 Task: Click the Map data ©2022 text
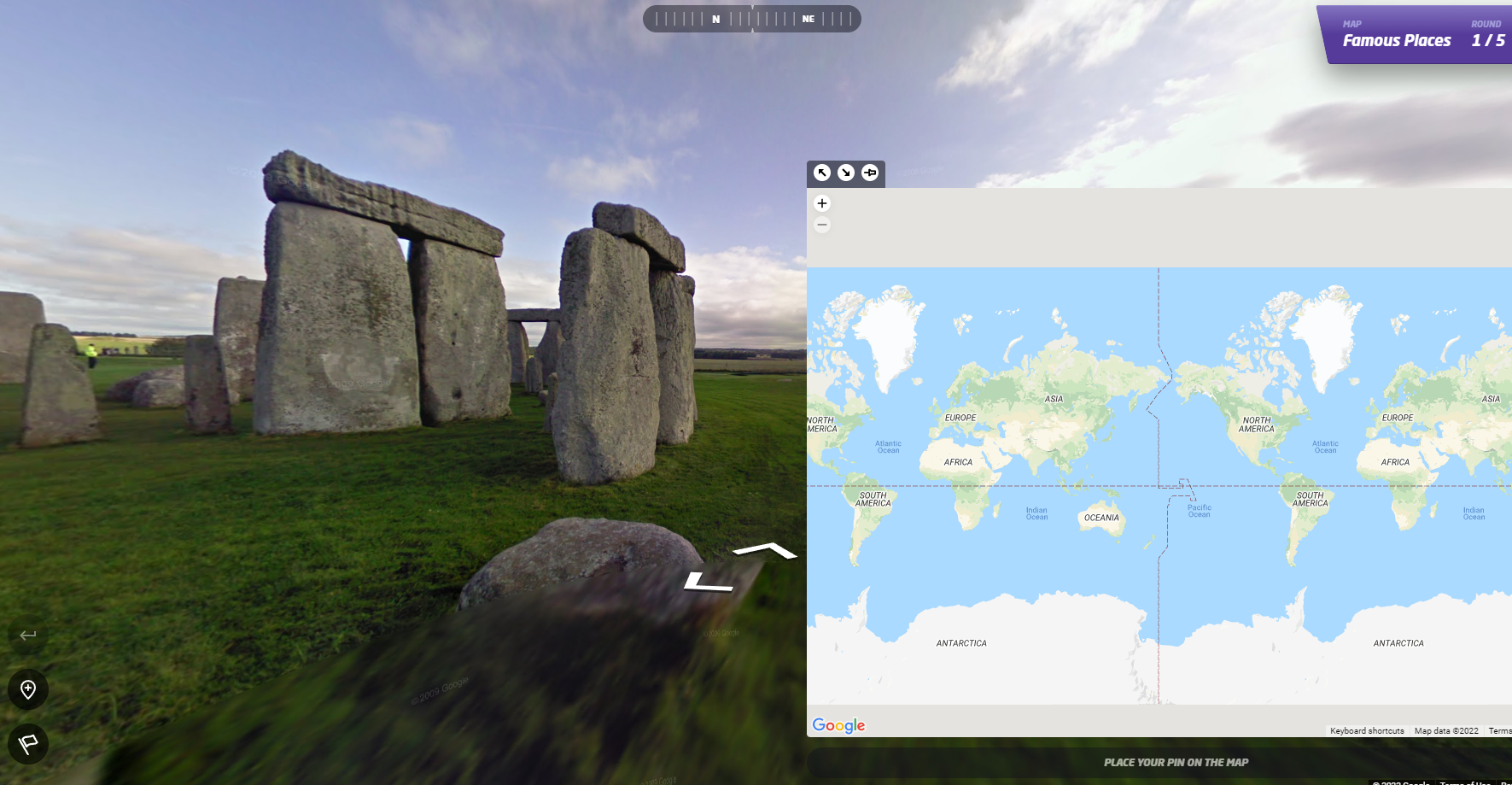[1446, 731]
